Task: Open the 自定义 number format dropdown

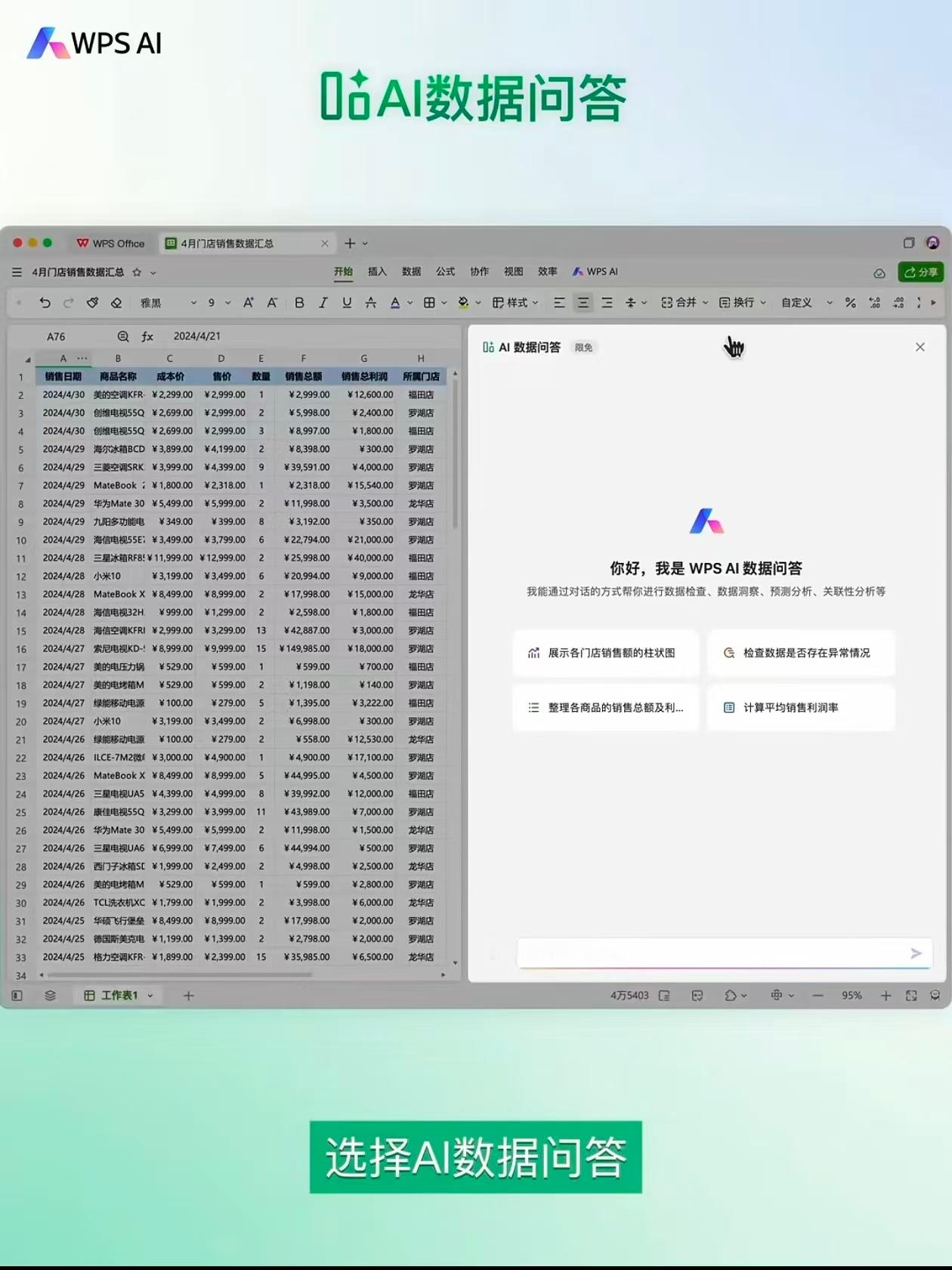Action: click(x=807, y=303)
